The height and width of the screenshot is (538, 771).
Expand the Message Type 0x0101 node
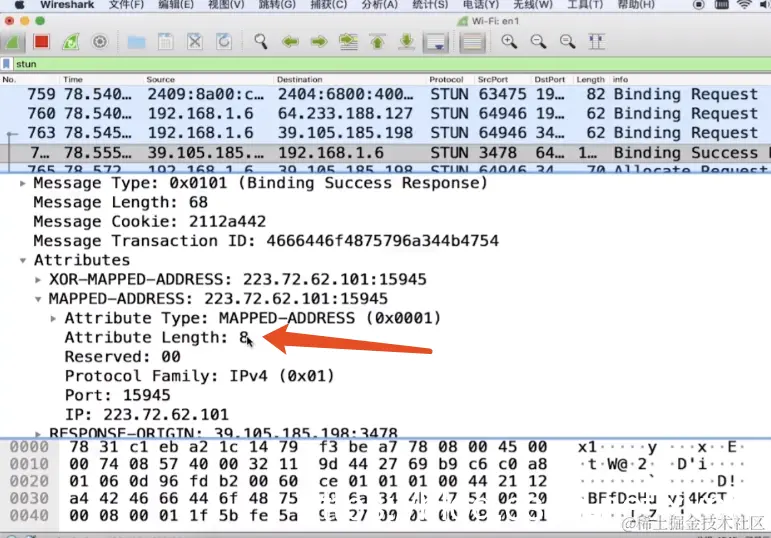(x=23, y=183)
